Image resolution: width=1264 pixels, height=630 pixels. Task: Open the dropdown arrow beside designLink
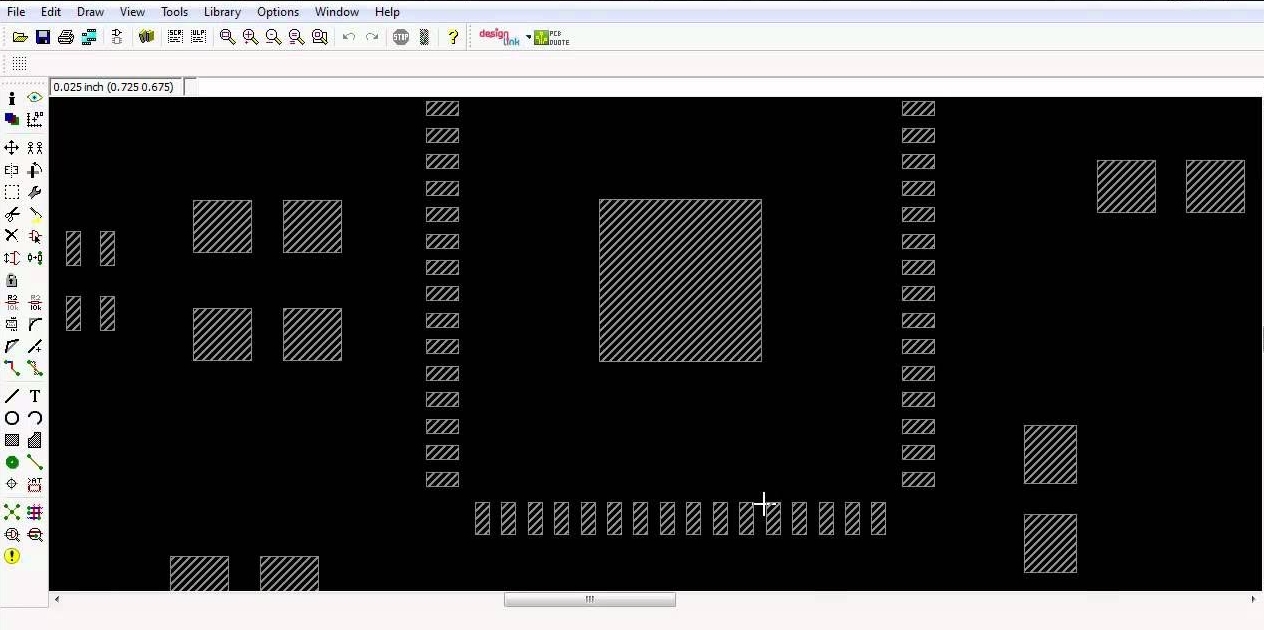(x=528, y=36)
